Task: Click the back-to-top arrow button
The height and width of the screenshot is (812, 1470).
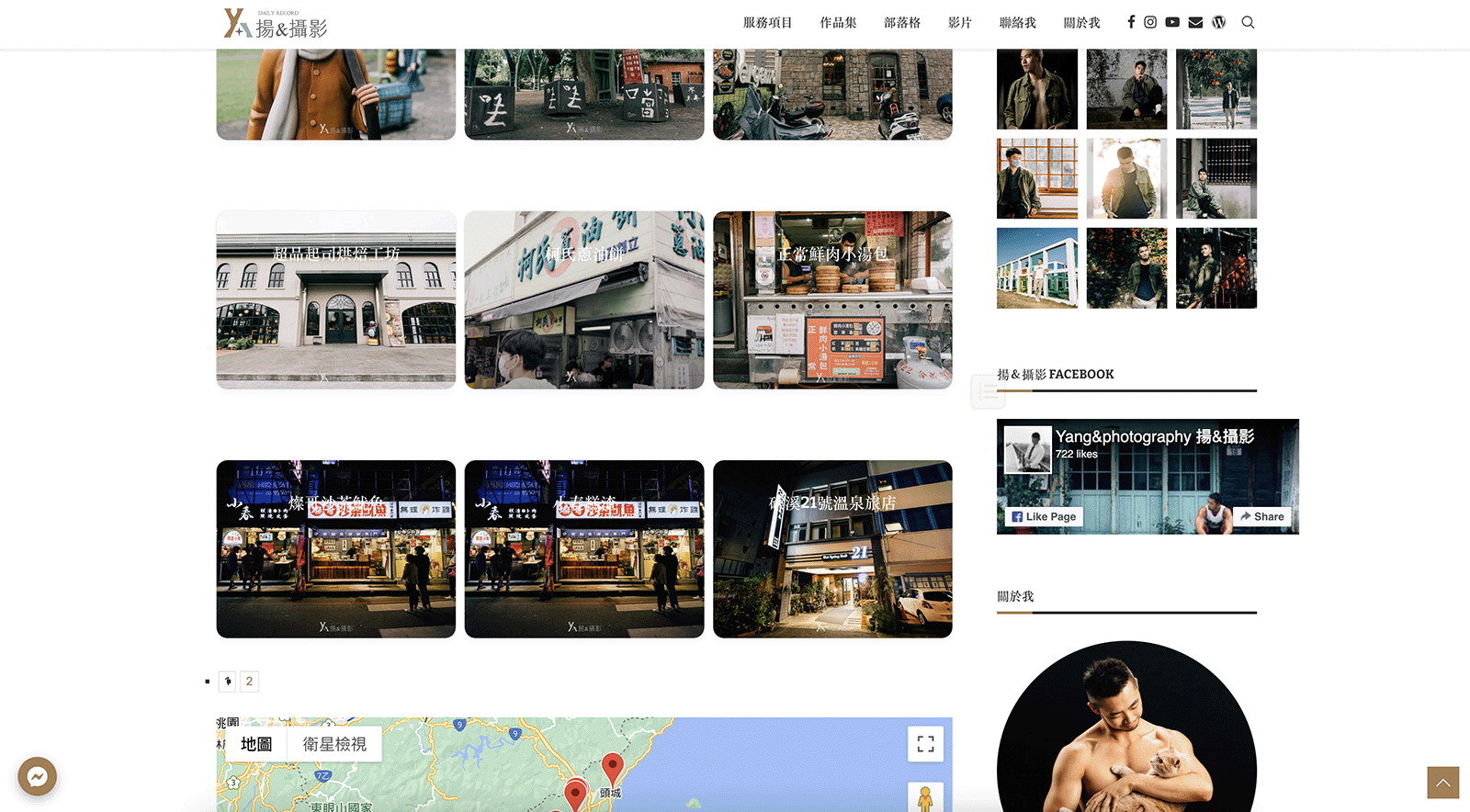Action: pyautogui.click(x=1442, y=783)
